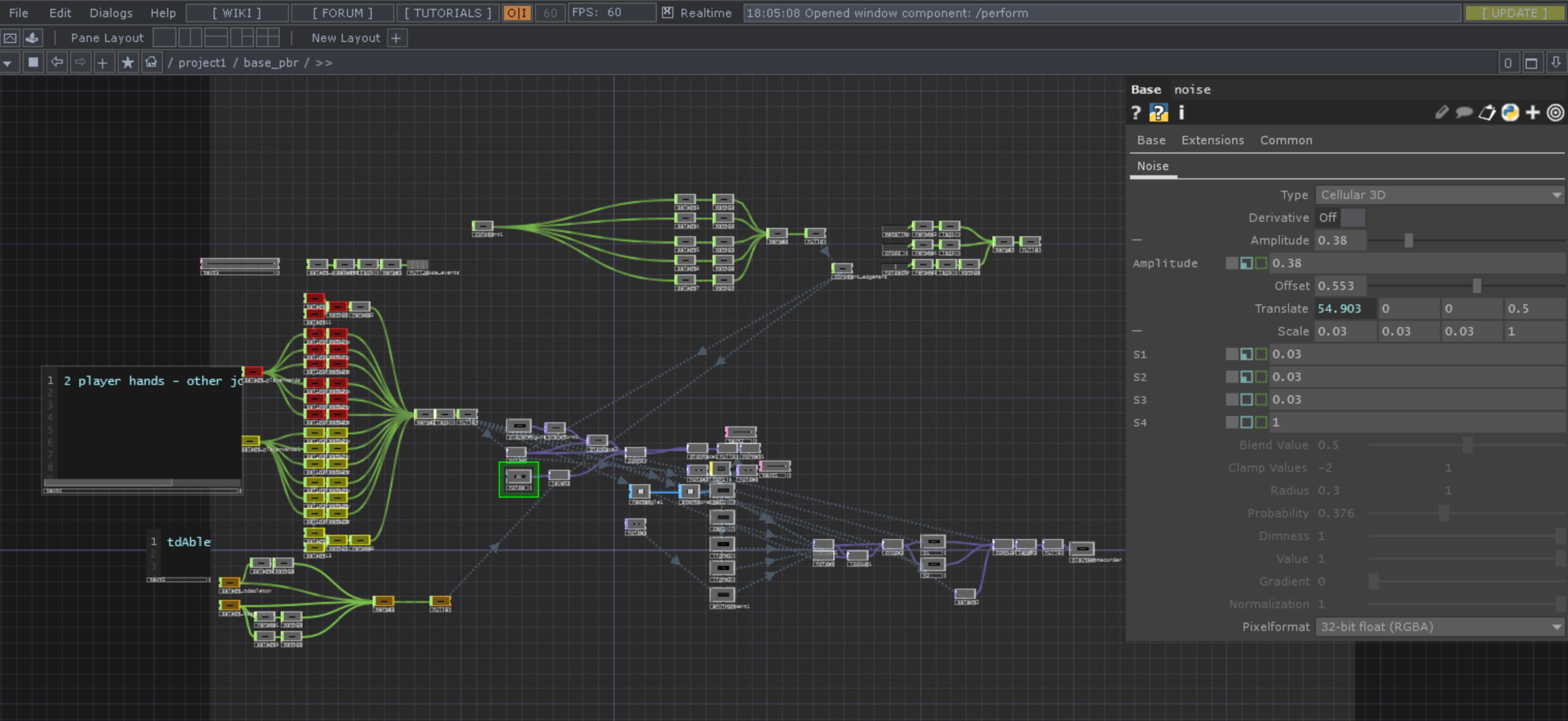
Task: Adjust the Offset slider handle
Action: tap(1476, 286)
